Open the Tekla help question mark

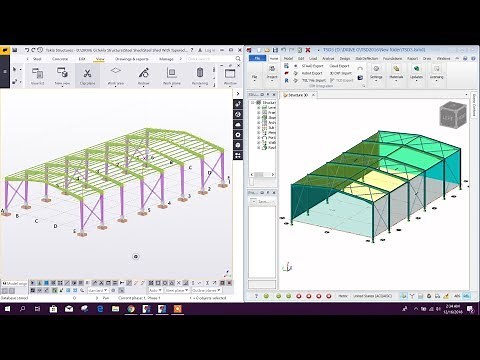pyautogui.click(x=192, y=50)
